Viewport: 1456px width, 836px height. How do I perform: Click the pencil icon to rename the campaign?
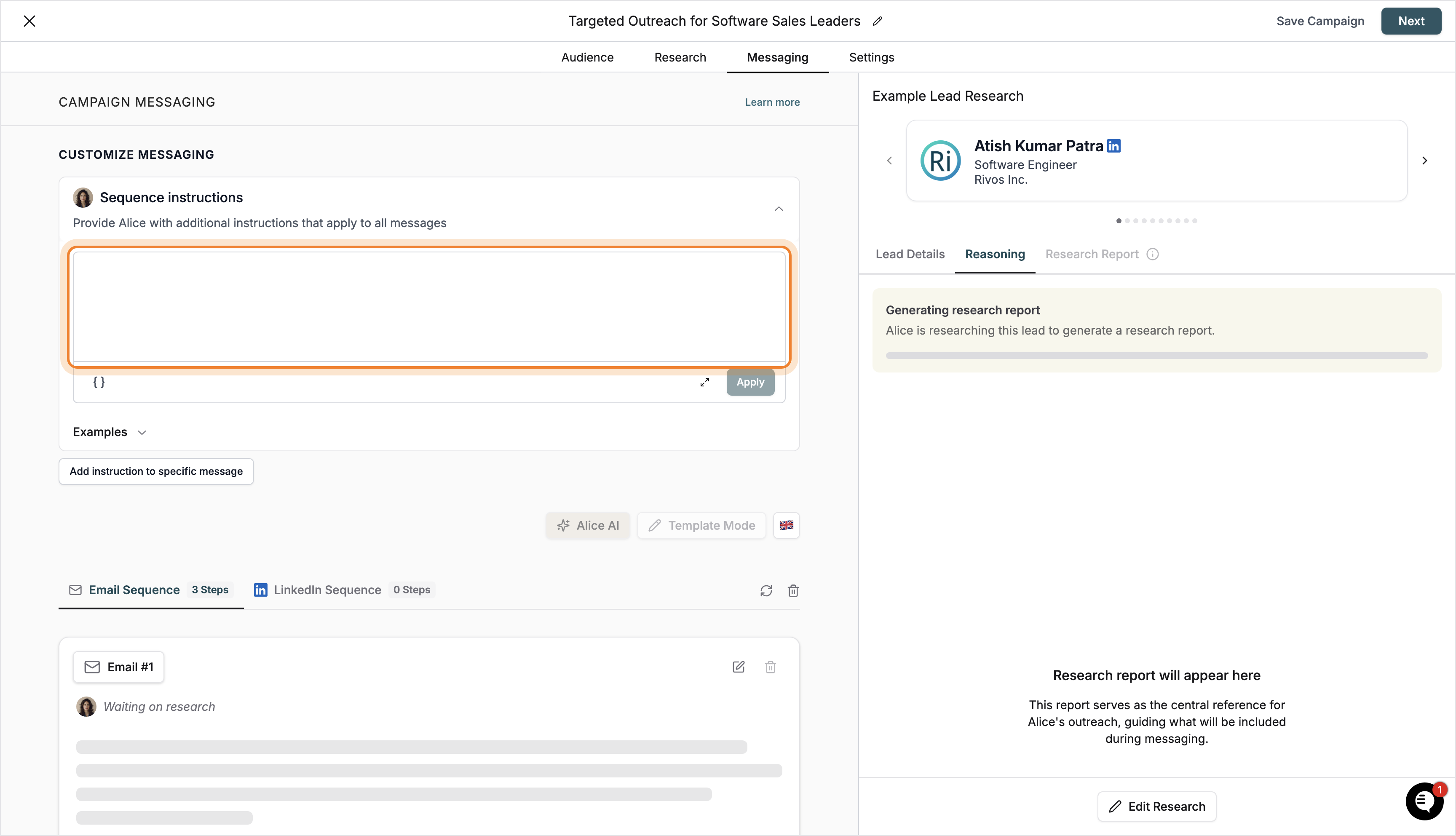[878, 21]
